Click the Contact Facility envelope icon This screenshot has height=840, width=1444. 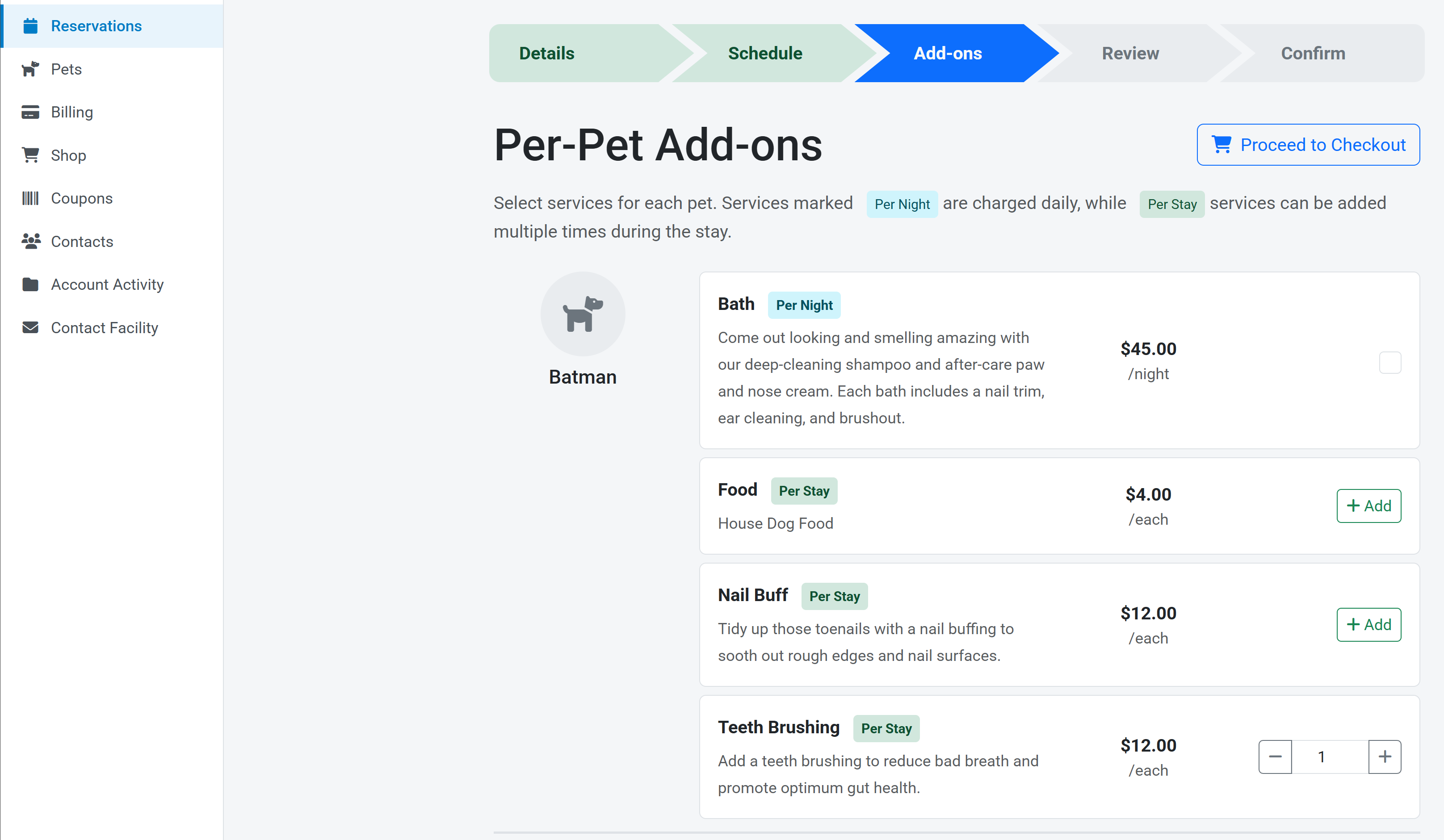30,327
